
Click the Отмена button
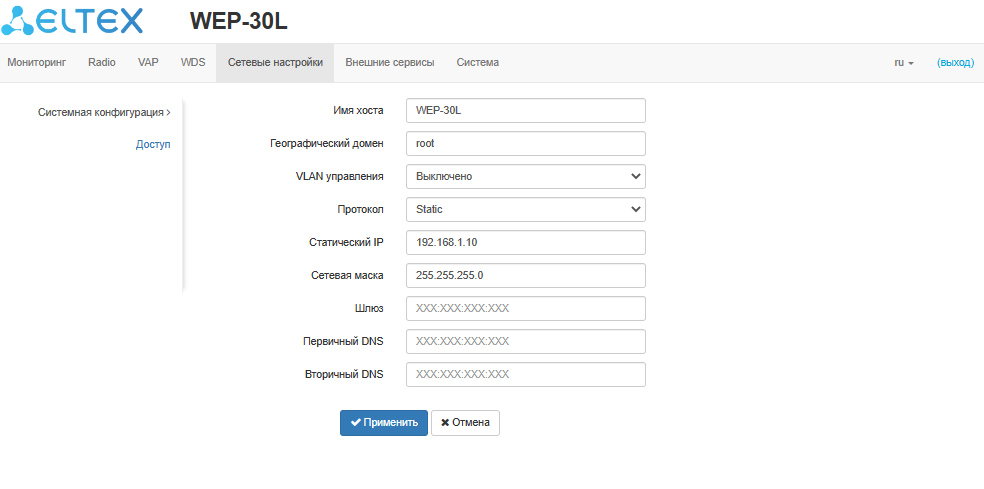coord(465,422)
